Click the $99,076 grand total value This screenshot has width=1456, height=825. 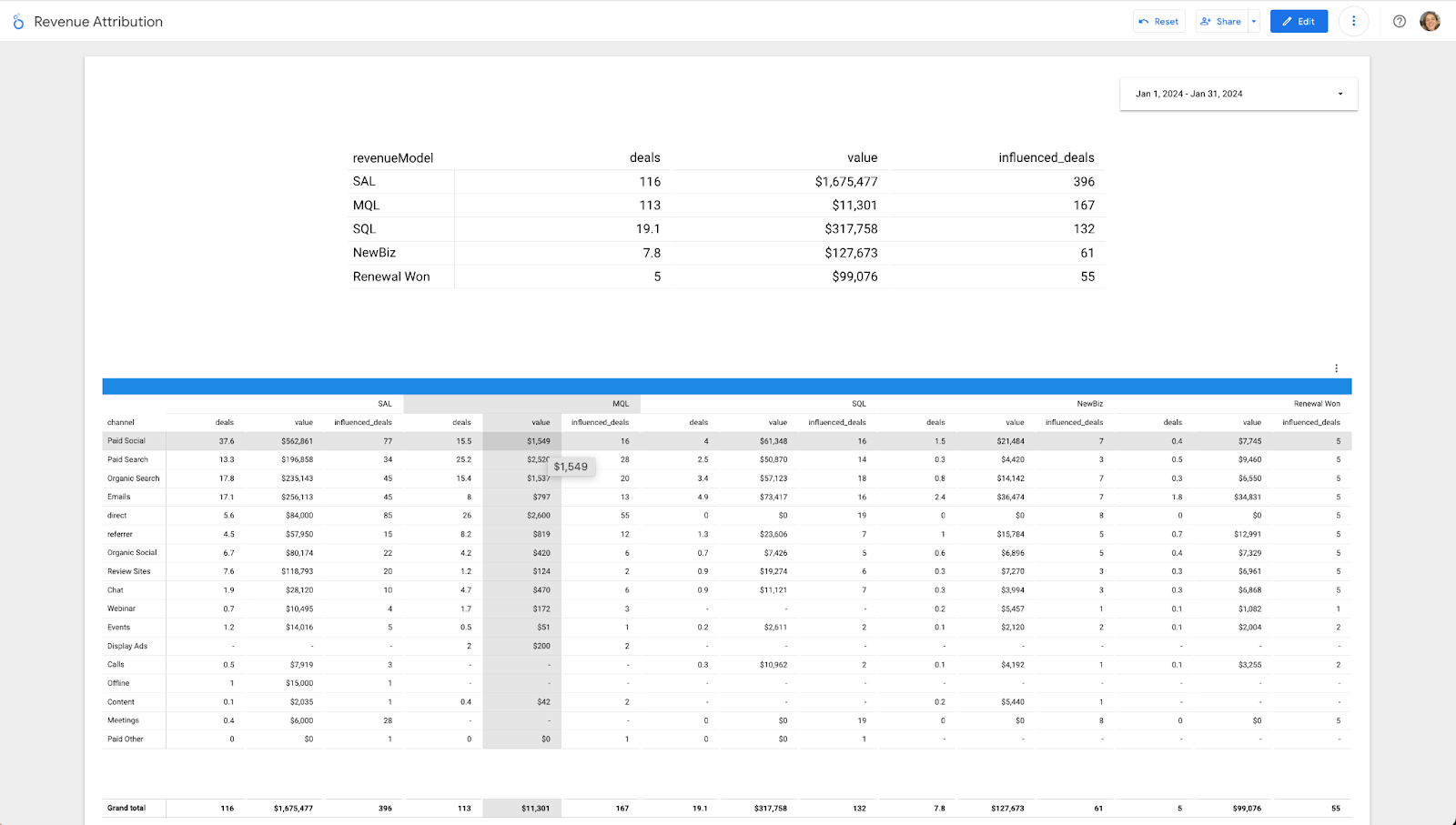1247,809
